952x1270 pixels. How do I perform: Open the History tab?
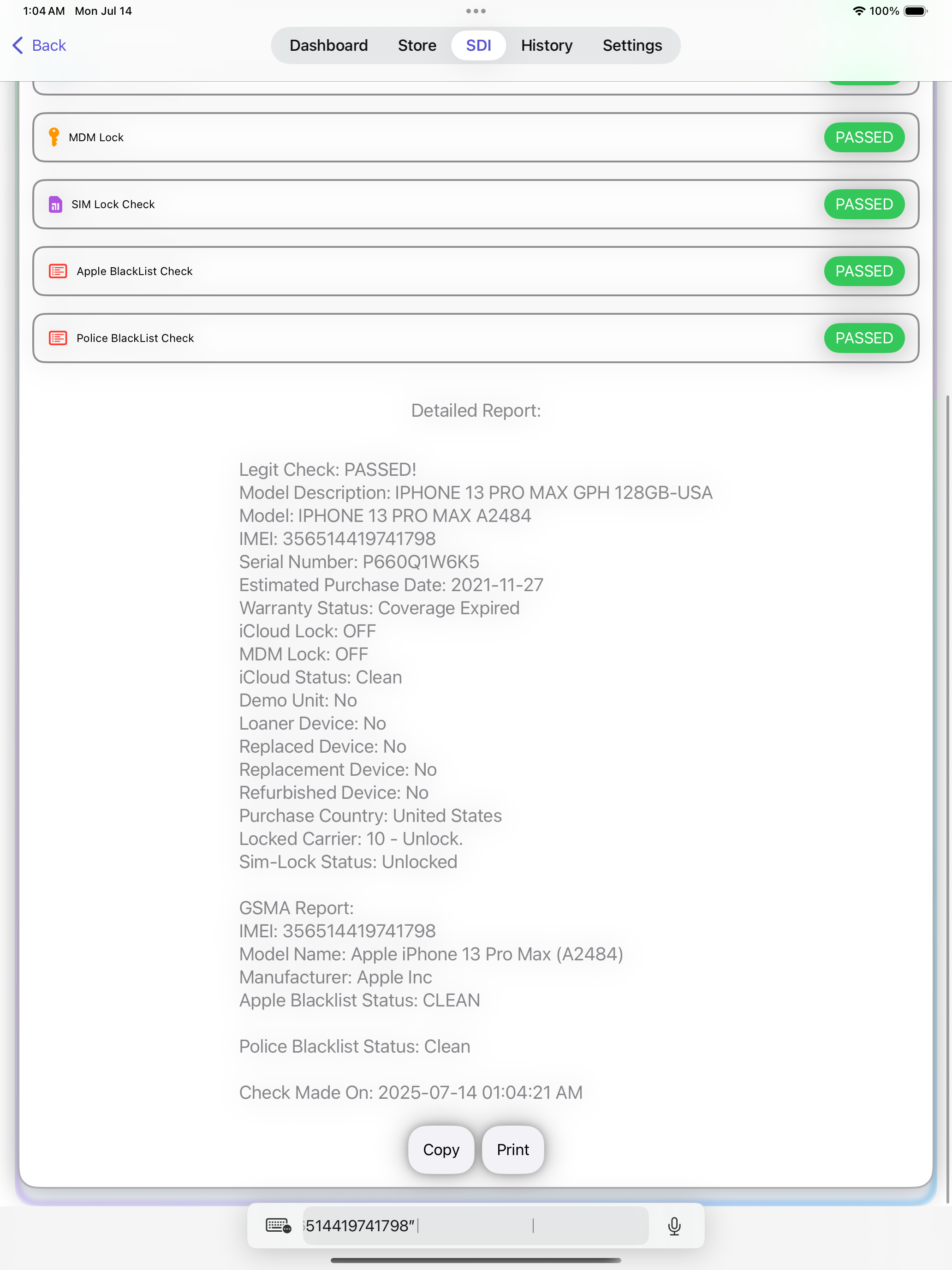pyautogui.click(x=546, y=45)
